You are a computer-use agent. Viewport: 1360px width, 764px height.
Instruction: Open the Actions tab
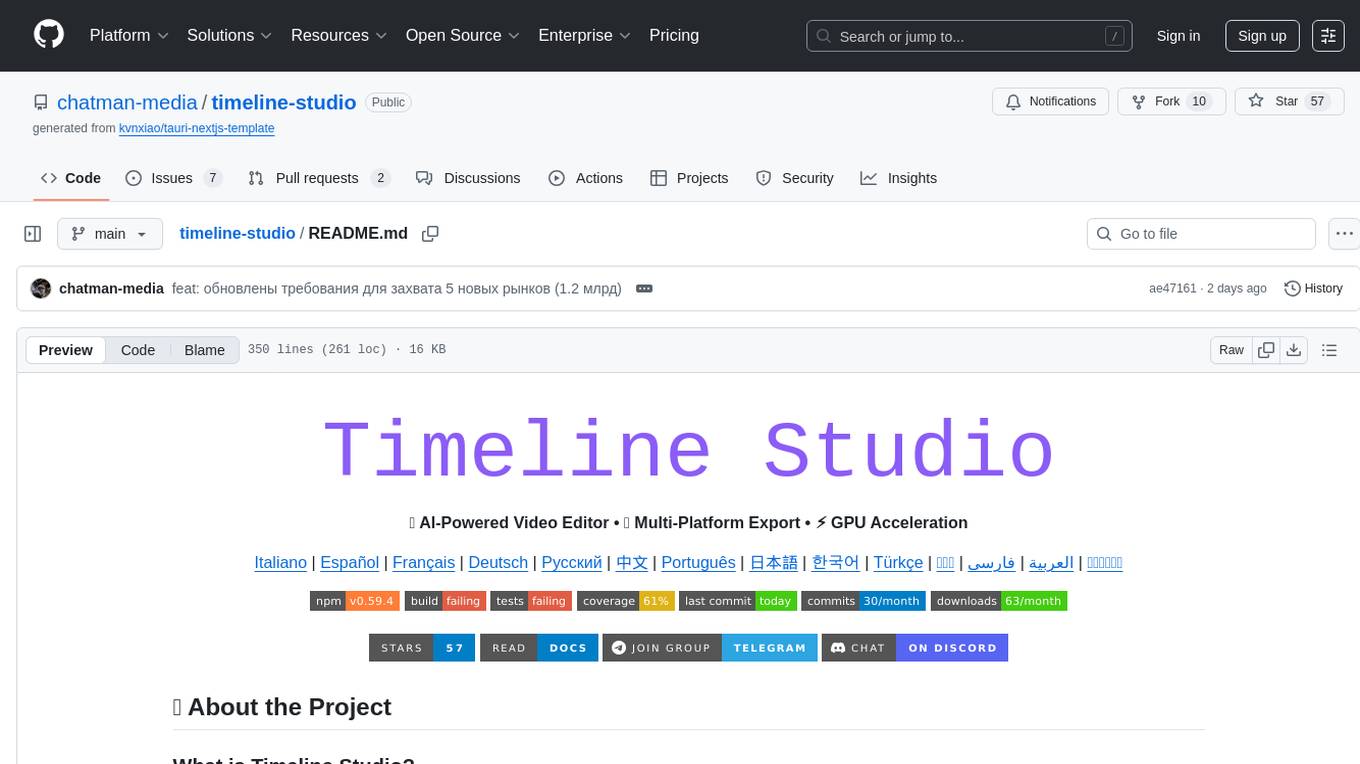click(x=586, y=178)
